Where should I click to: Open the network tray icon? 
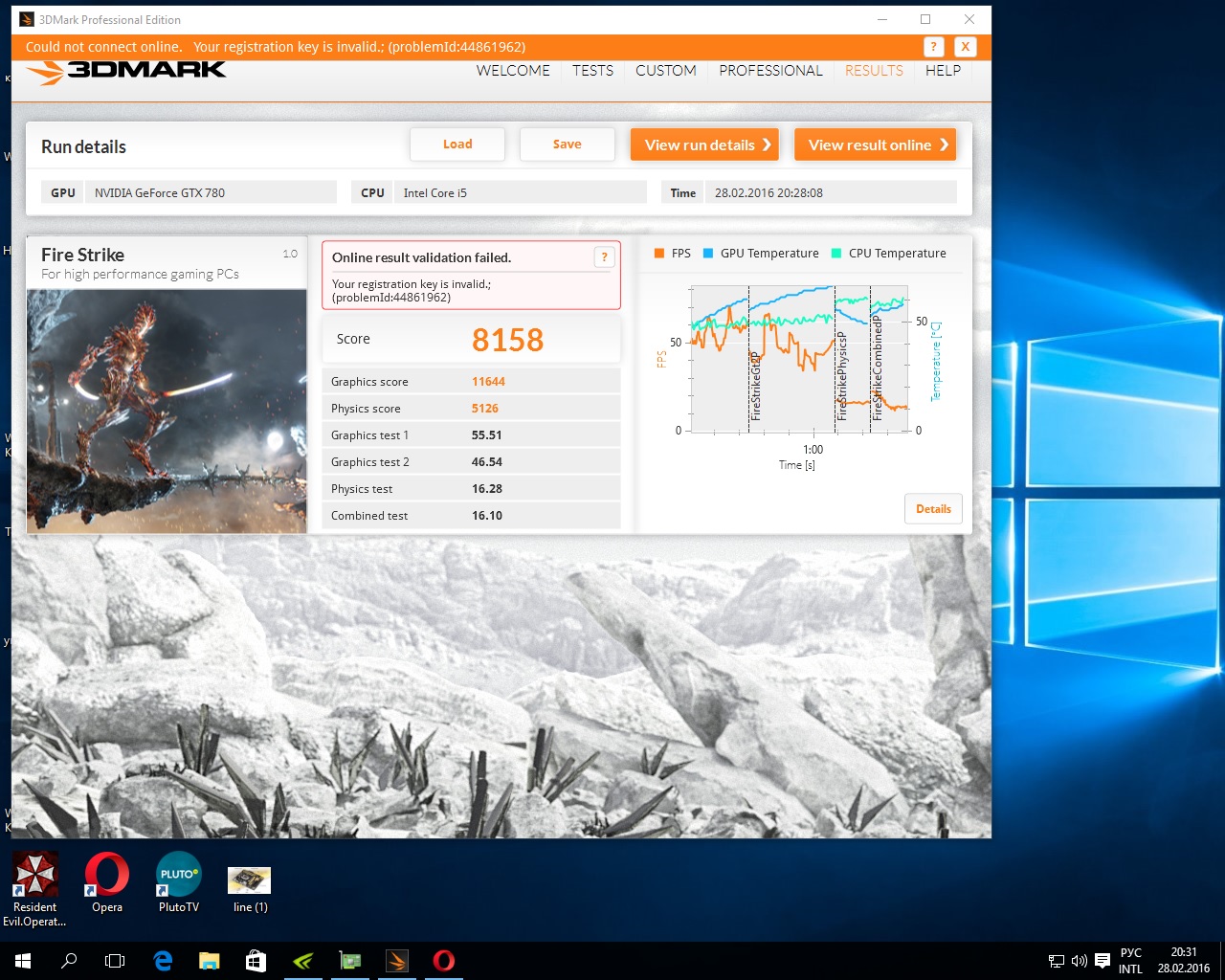click(1057, 961)
